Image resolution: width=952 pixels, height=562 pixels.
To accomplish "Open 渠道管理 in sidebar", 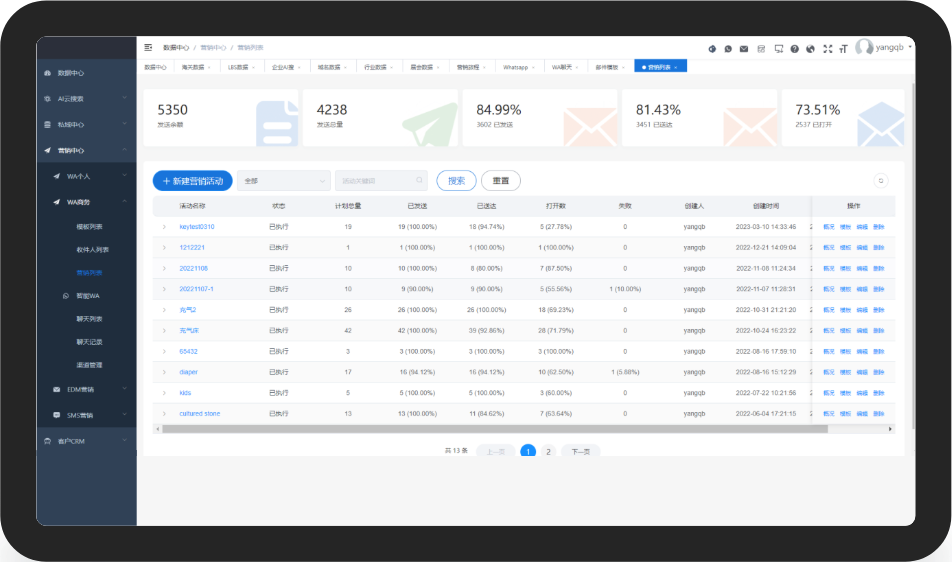I will click(x=89, y=365).
